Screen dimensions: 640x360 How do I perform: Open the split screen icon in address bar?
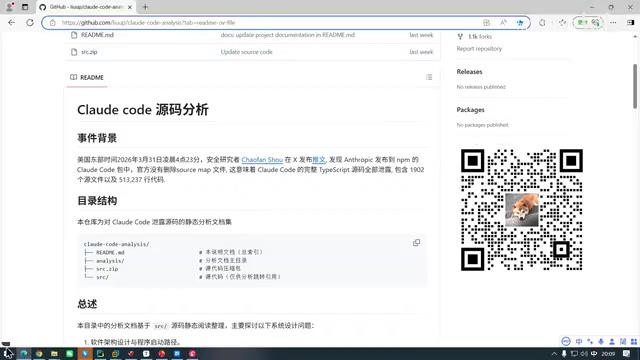click(x=486, y=22)
